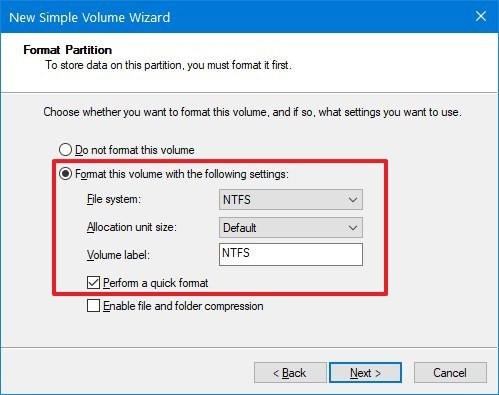Viewport: 499px width, 395px height.
Task: Open the File system NTFS combo box
Action: tap(291, 200)
